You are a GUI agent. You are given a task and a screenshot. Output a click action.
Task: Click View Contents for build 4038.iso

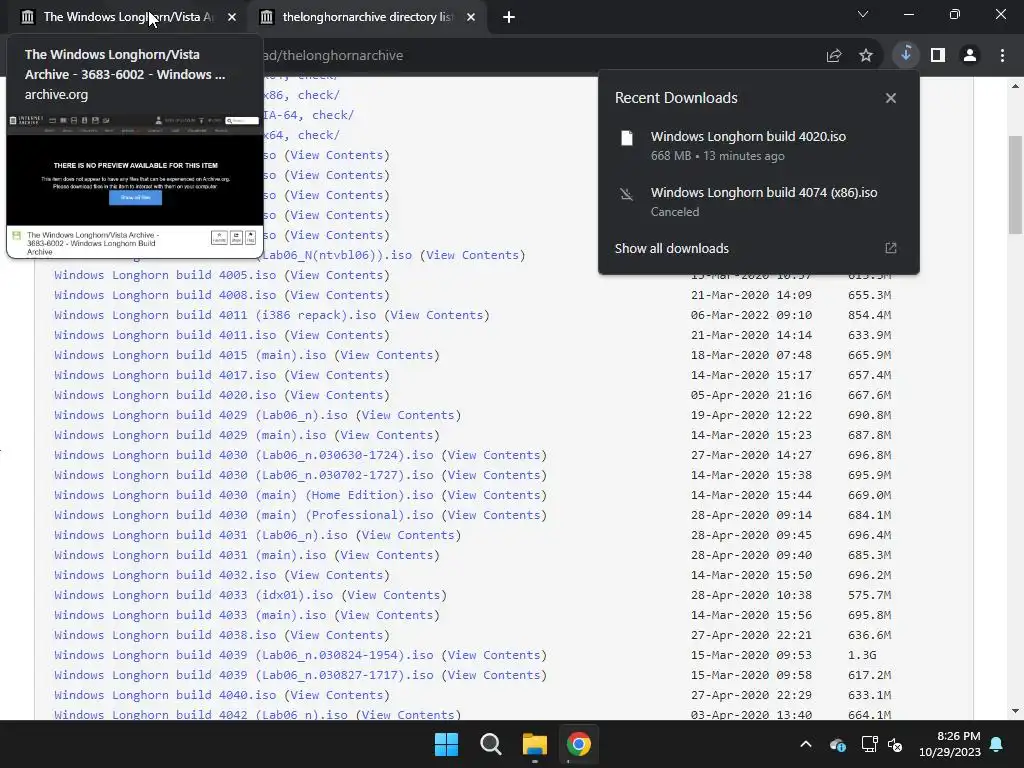point(336,635)
